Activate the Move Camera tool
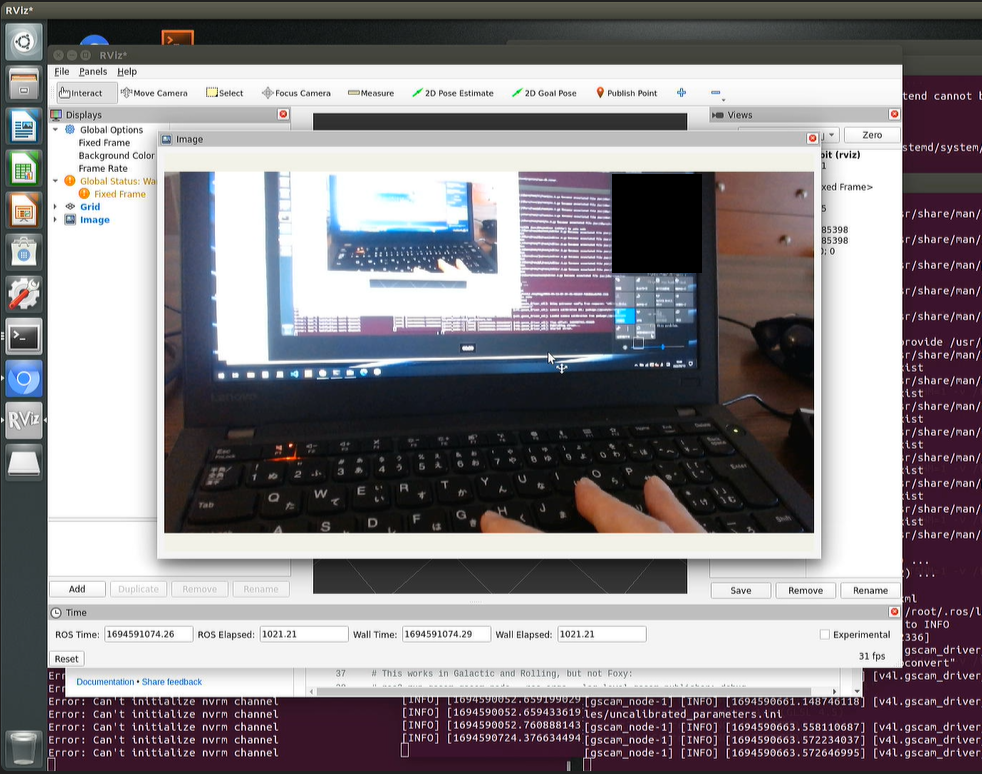The image size is (982, 774). click(x=154, y=93)
